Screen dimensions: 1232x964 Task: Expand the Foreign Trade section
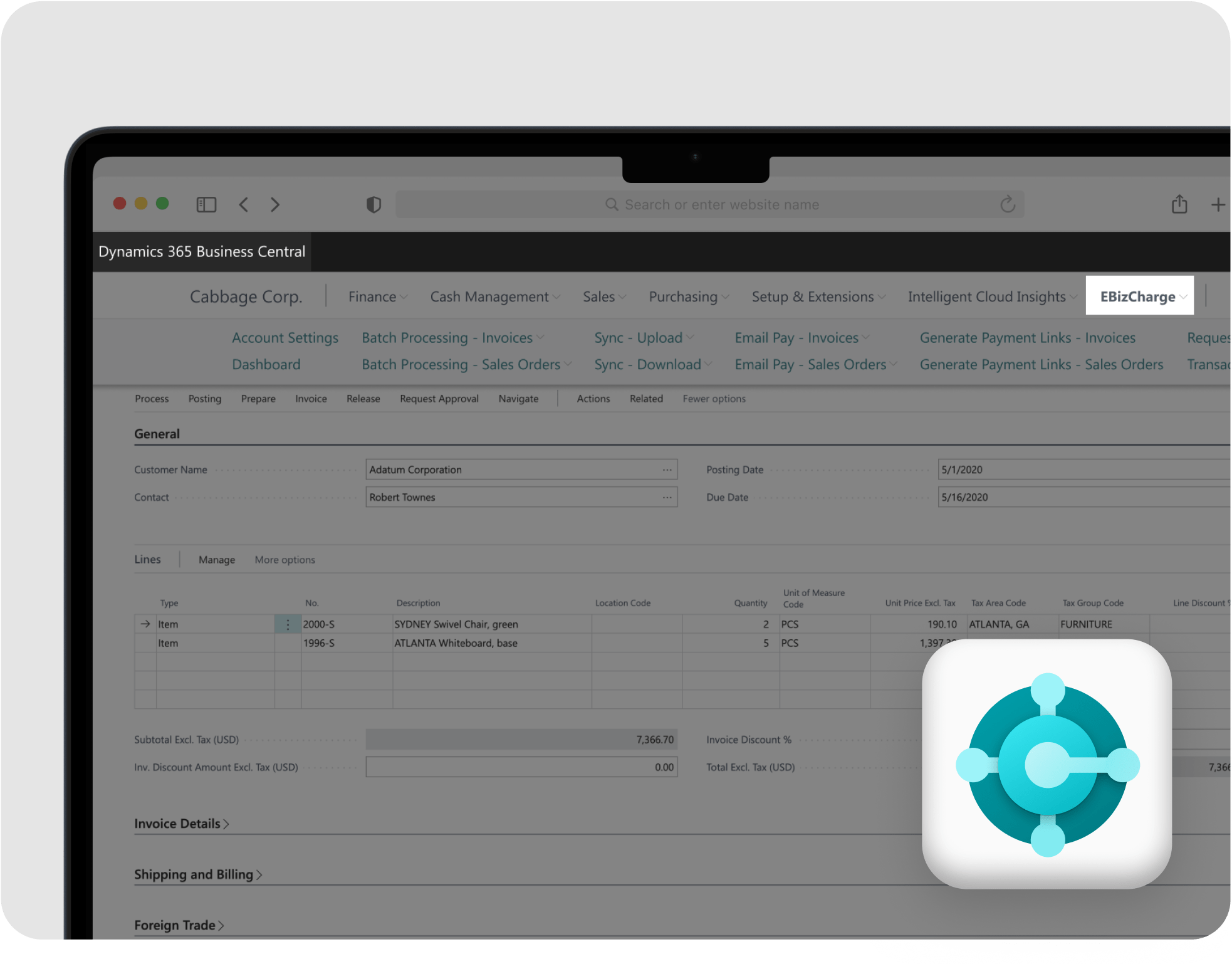point(179,925)
